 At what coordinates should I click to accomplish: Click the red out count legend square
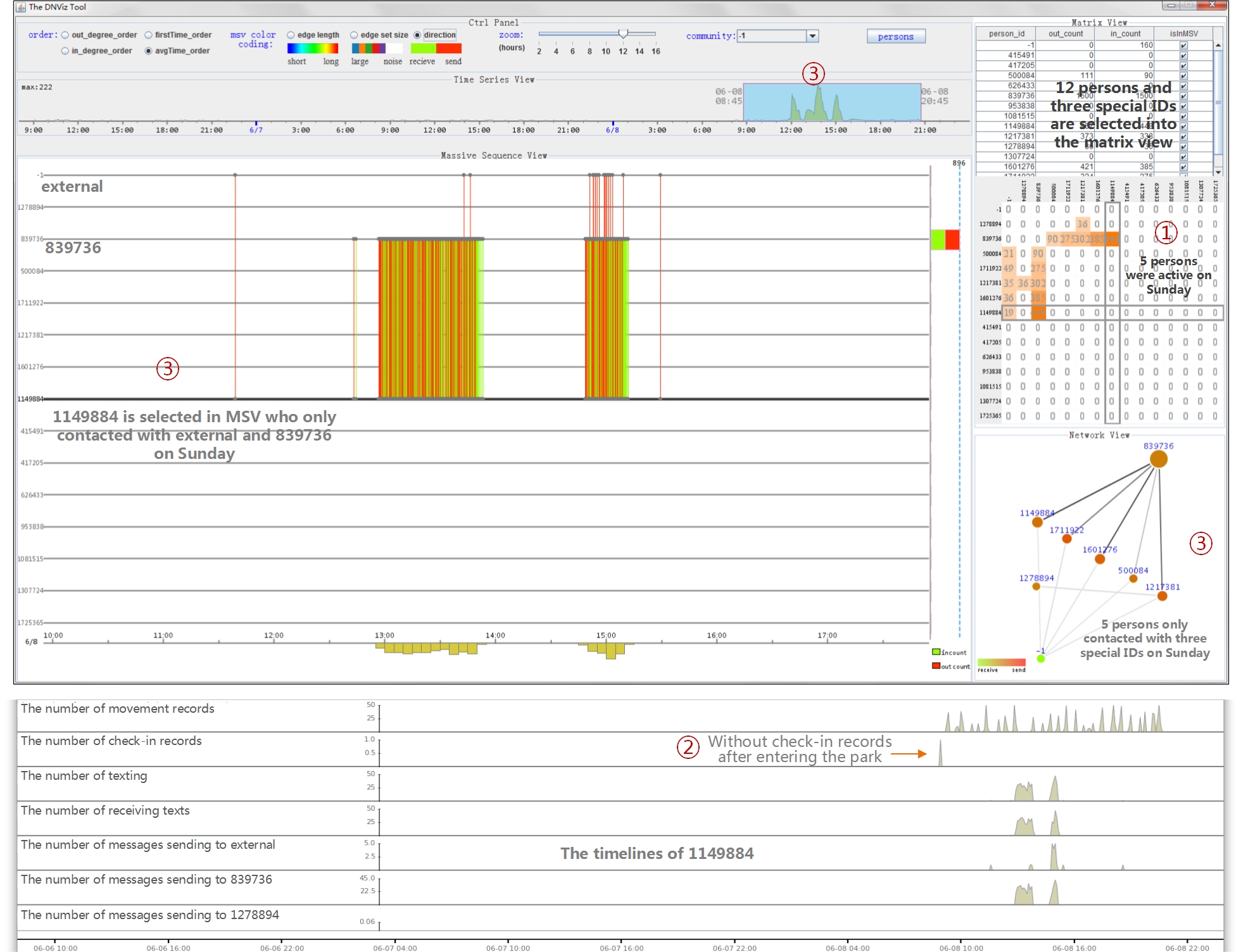click(x=936, y=666)
